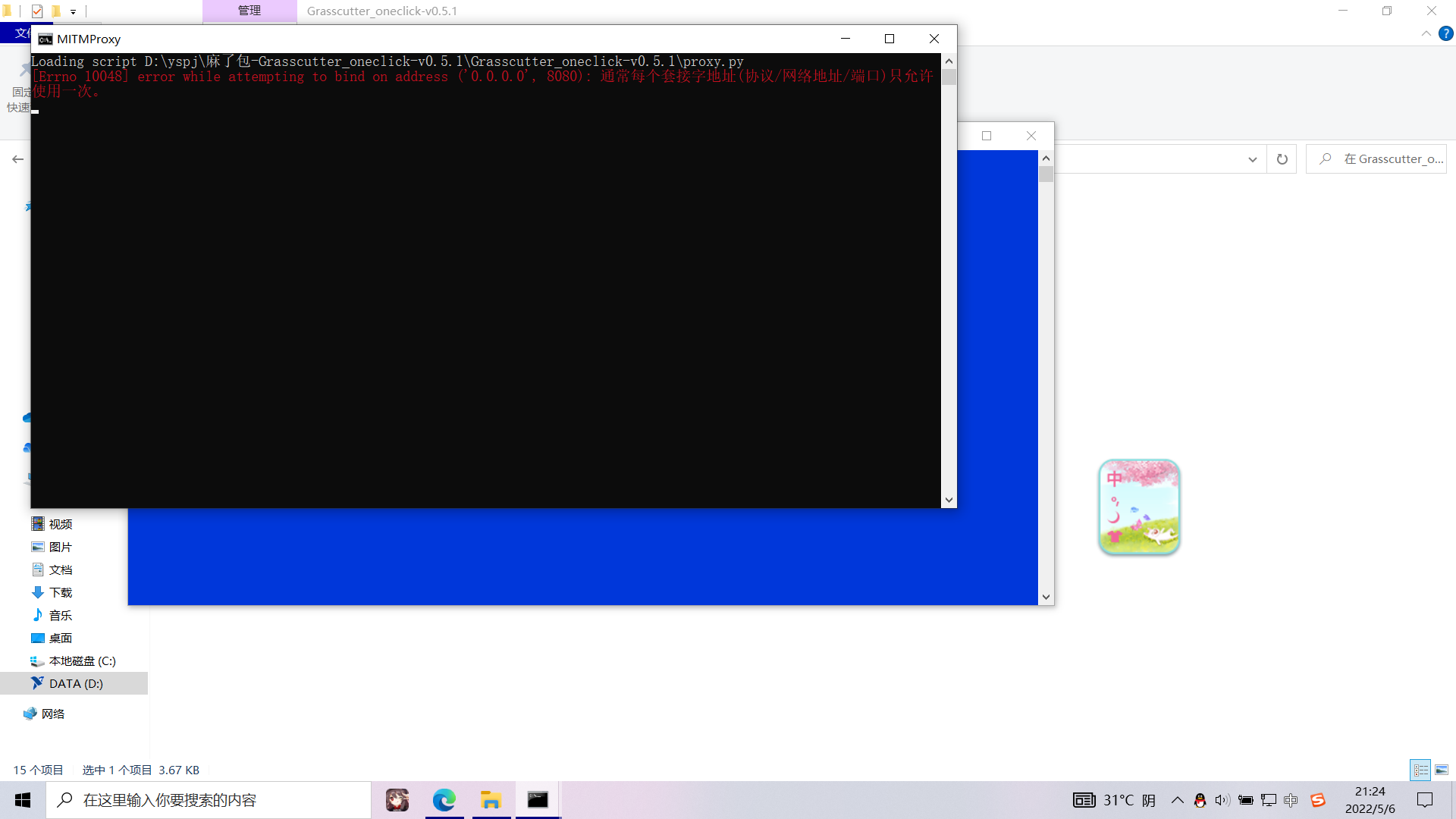
Task: Go back in File Explorer
Action: click(x=17, y=159)
